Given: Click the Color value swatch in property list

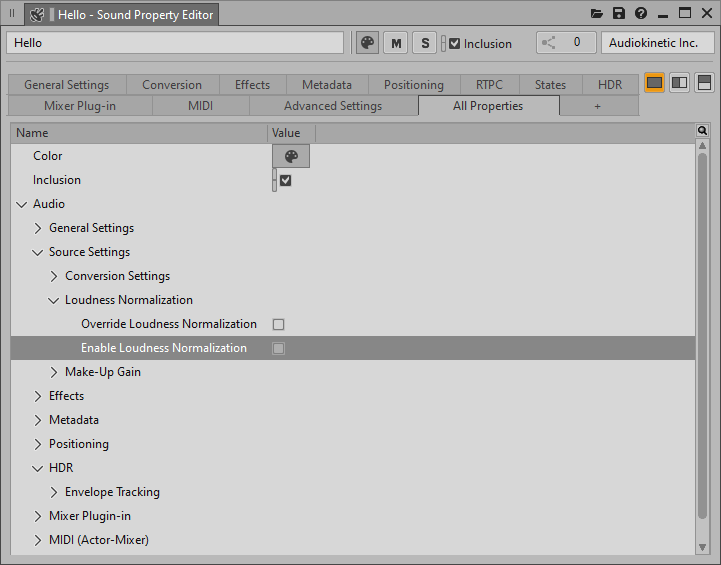Looking at the screenshot, I should pos(291,156).
